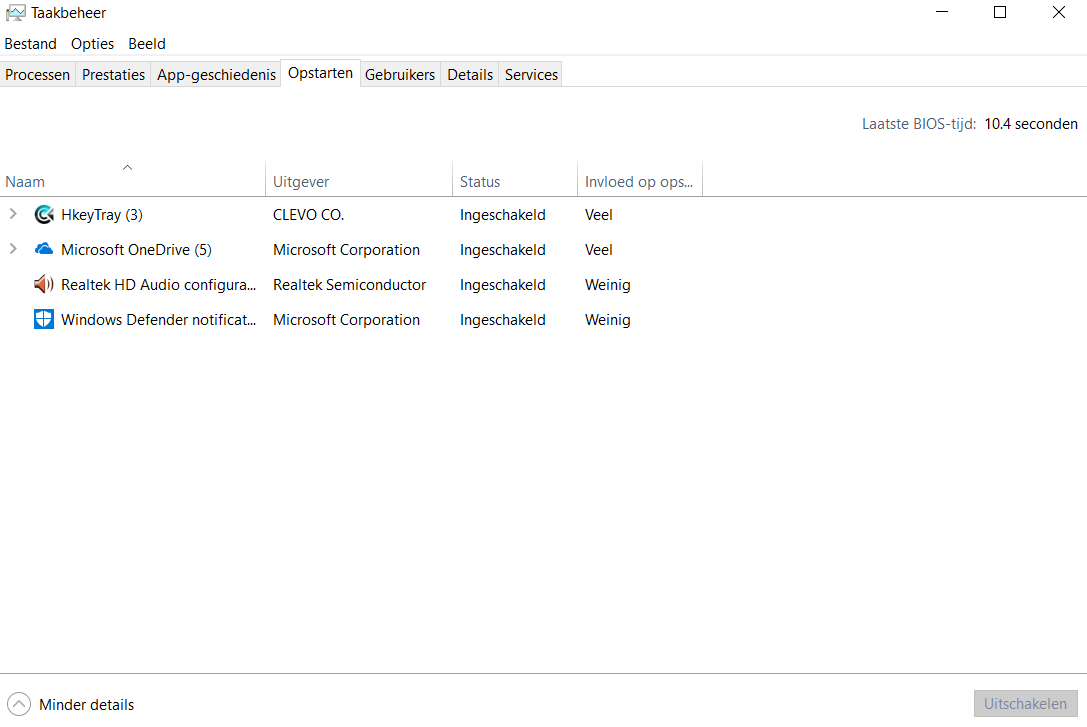Switch to the Processen tab
Viewport: 1087px width, 727px height.
[x=38, y=75]
